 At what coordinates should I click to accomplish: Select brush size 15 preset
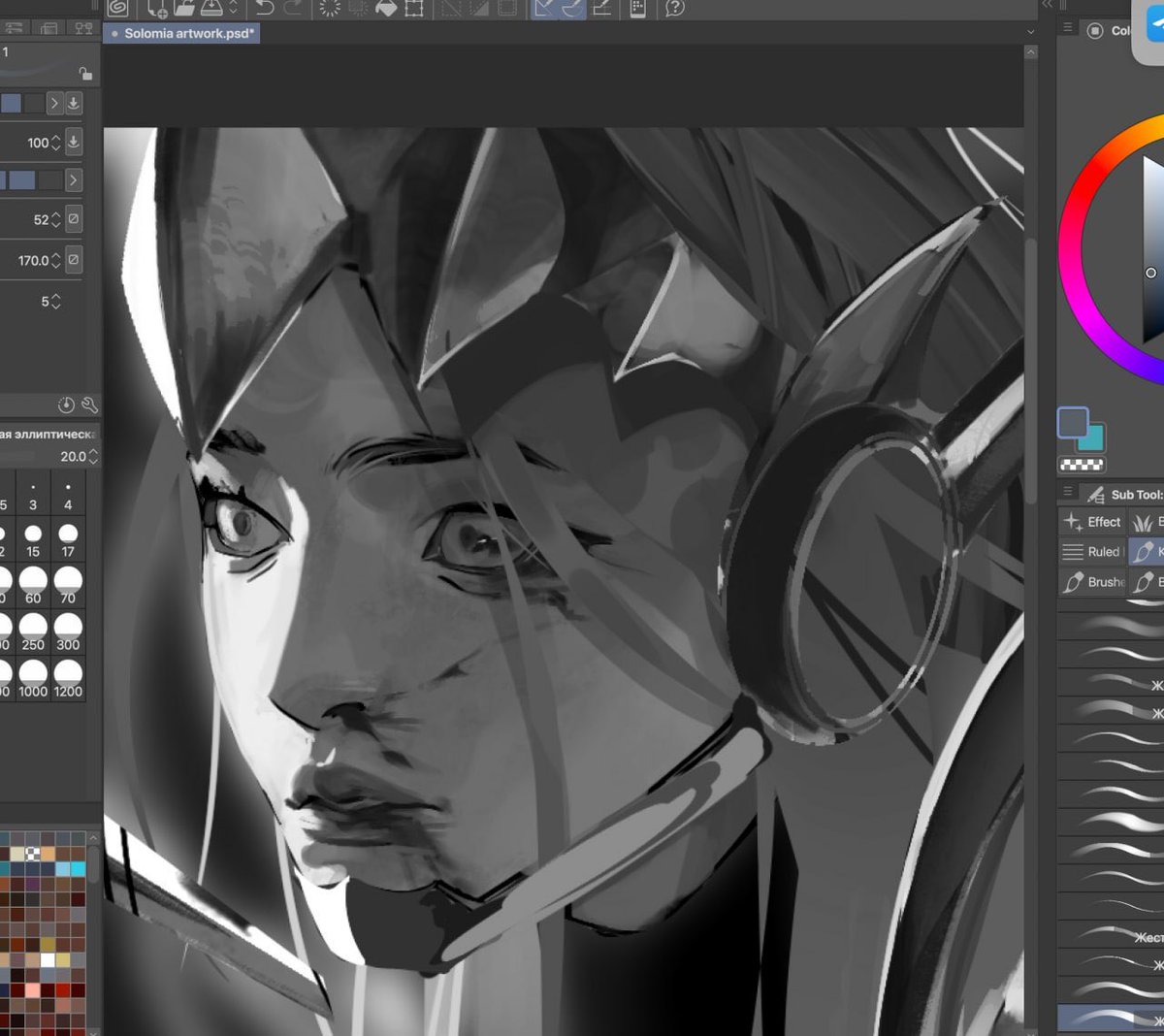(x=33, y=540)
